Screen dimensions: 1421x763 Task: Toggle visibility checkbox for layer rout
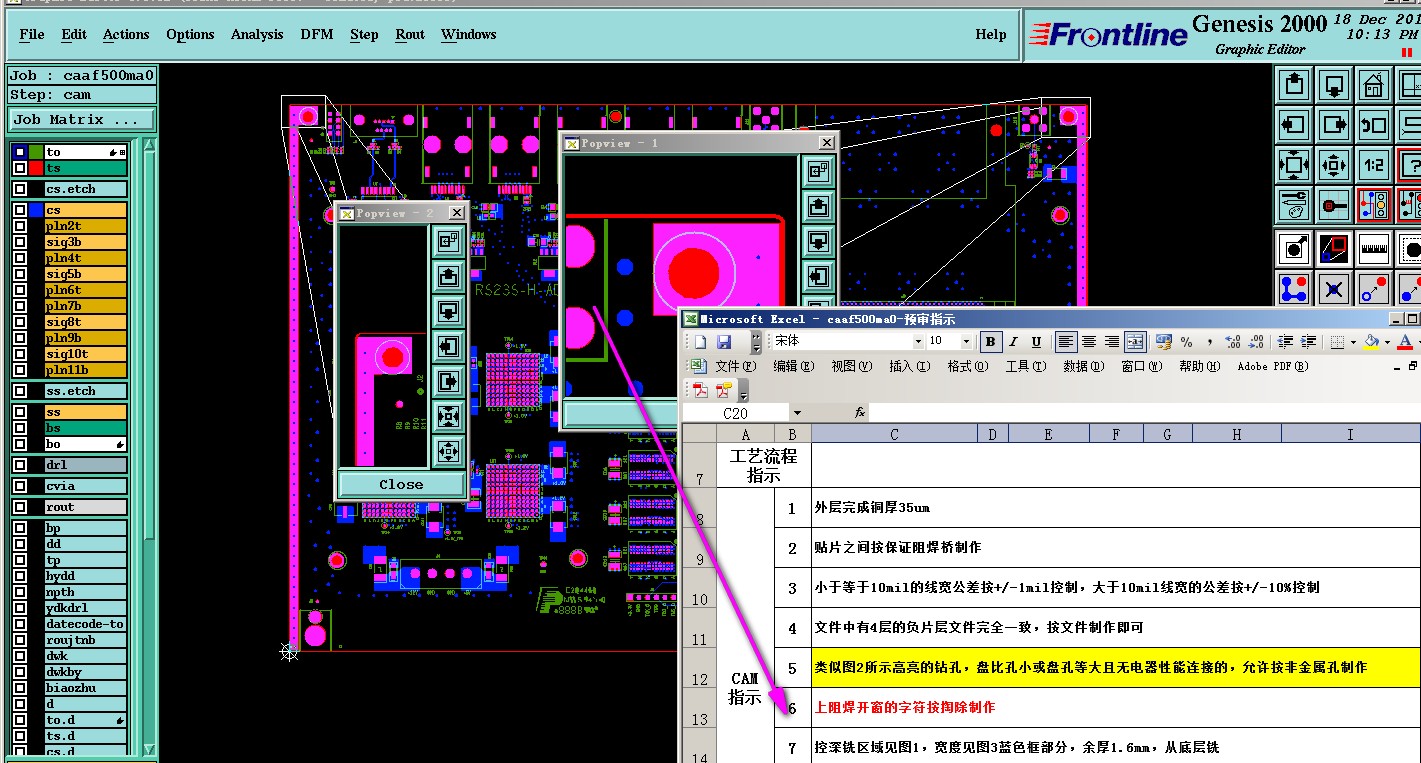tap(20, 507)
